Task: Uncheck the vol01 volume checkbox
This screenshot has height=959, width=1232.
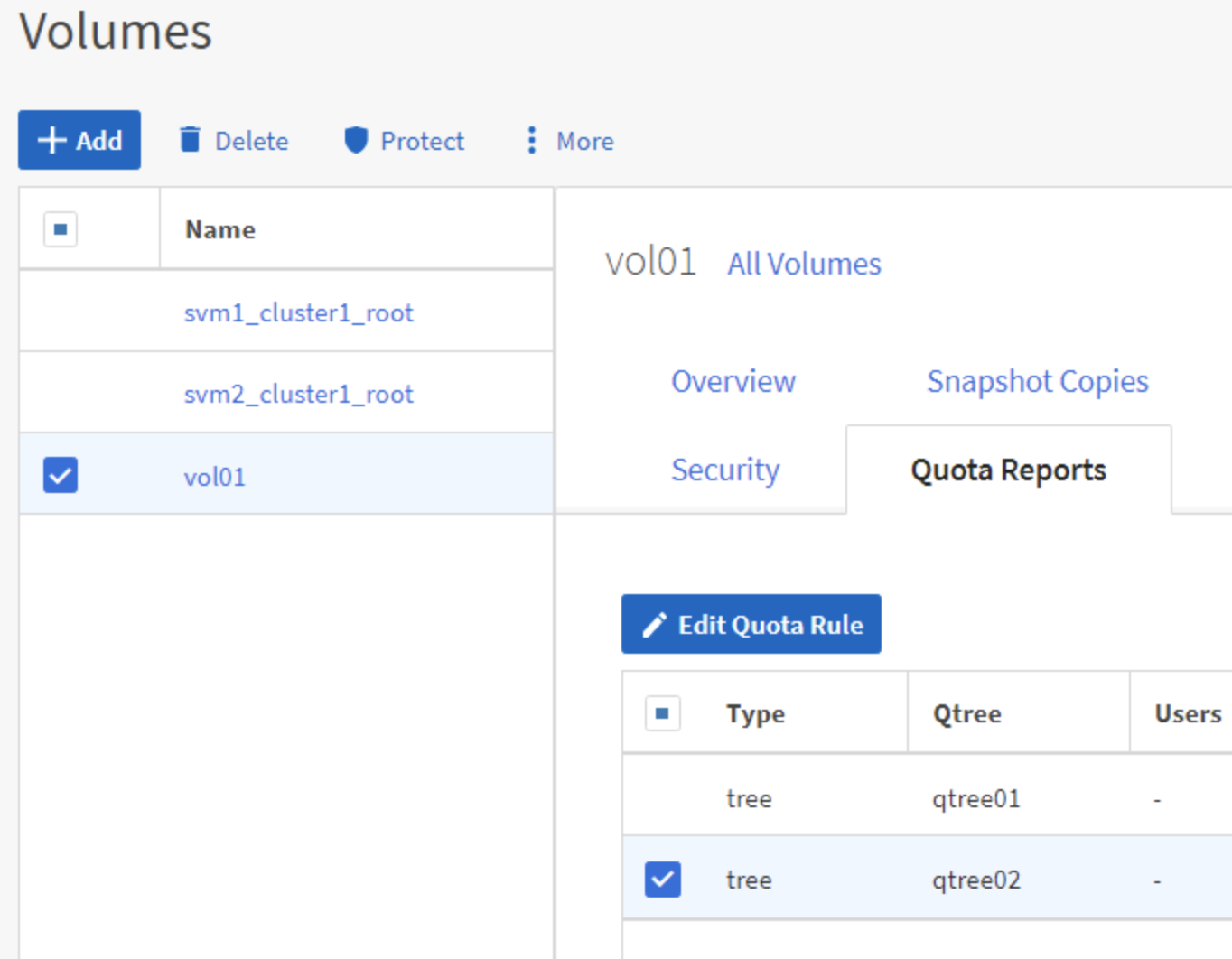Action: (x=61, y=475)
